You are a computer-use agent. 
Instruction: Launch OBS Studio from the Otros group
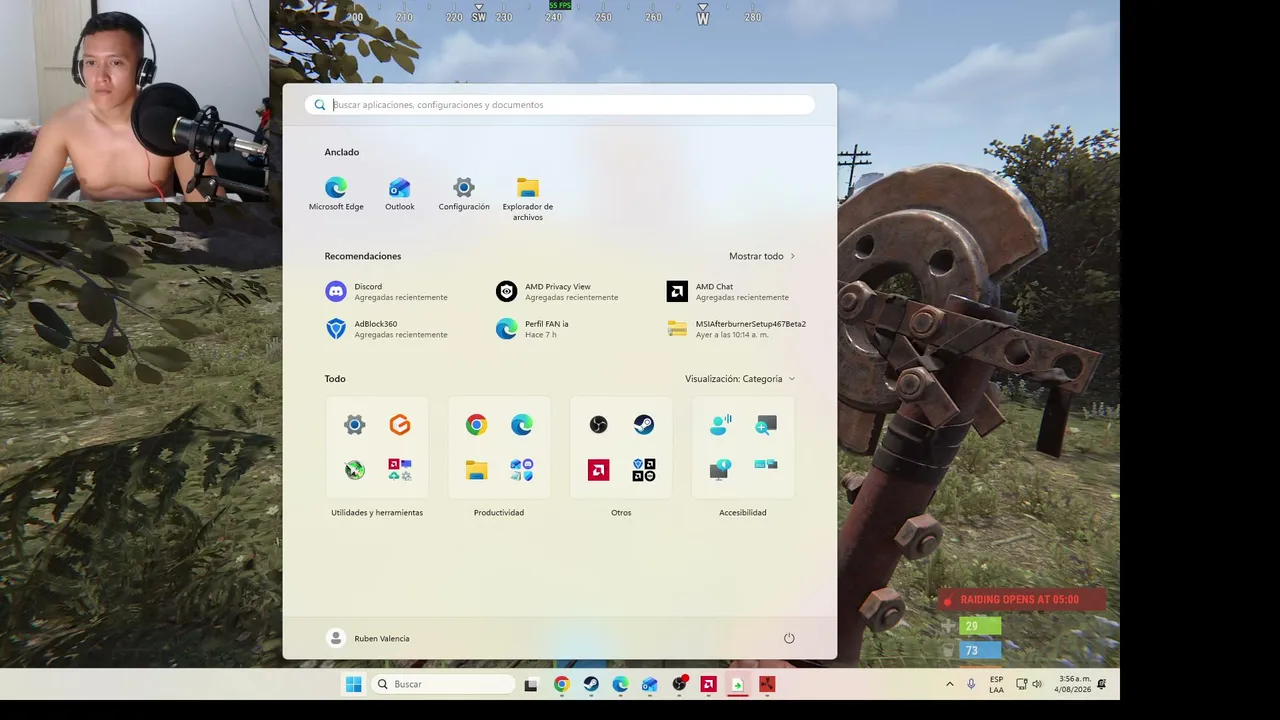click(x=599, y=425)
